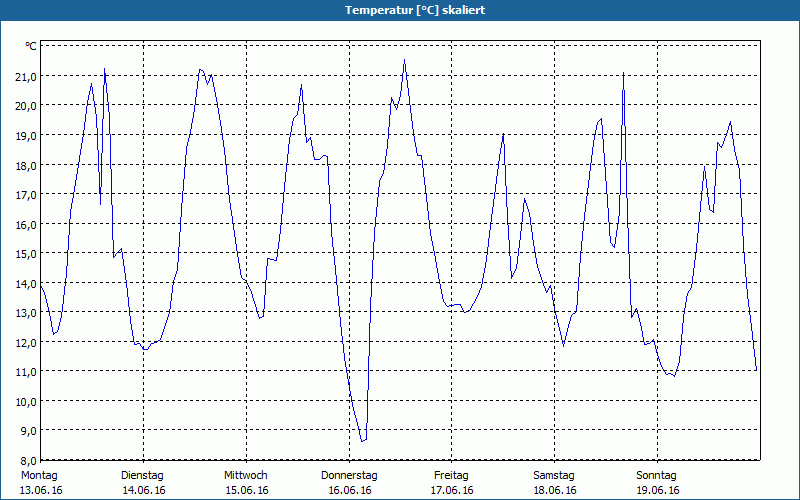Click the date 17.06.16

click(453, 490)
